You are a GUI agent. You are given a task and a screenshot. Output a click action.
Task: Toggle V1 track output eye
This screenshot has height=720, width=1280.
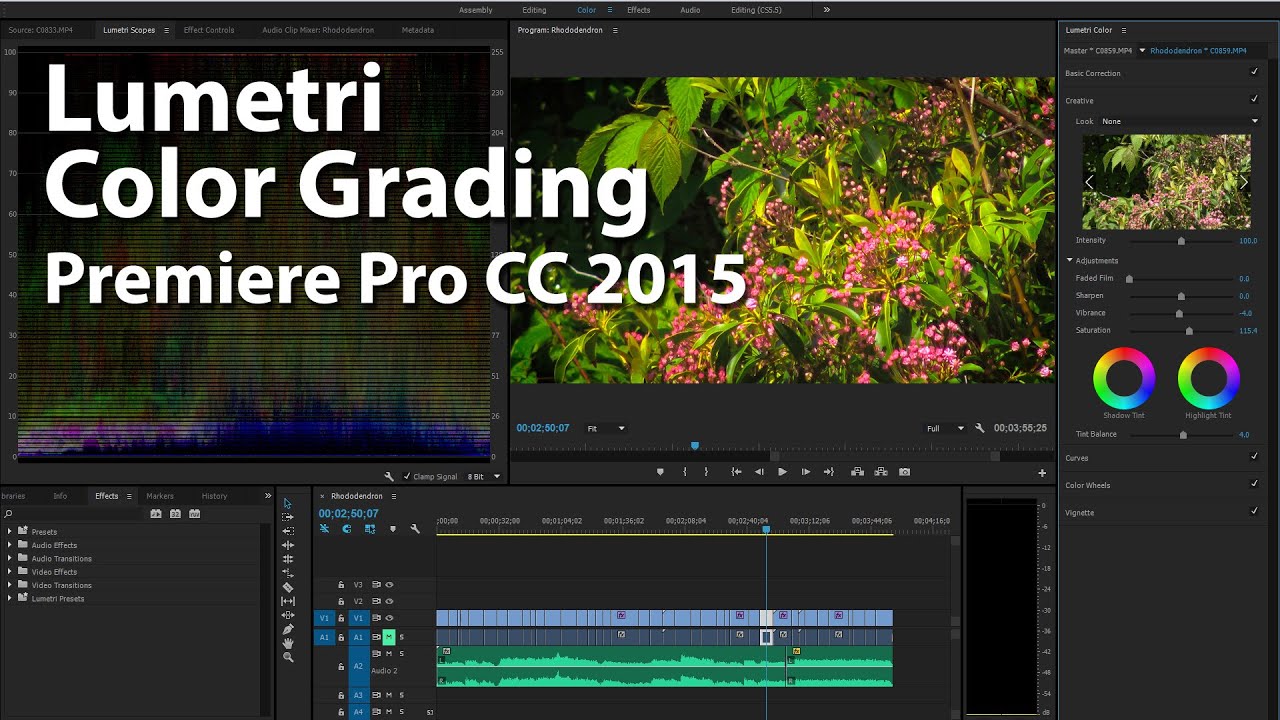coord(389,618)
